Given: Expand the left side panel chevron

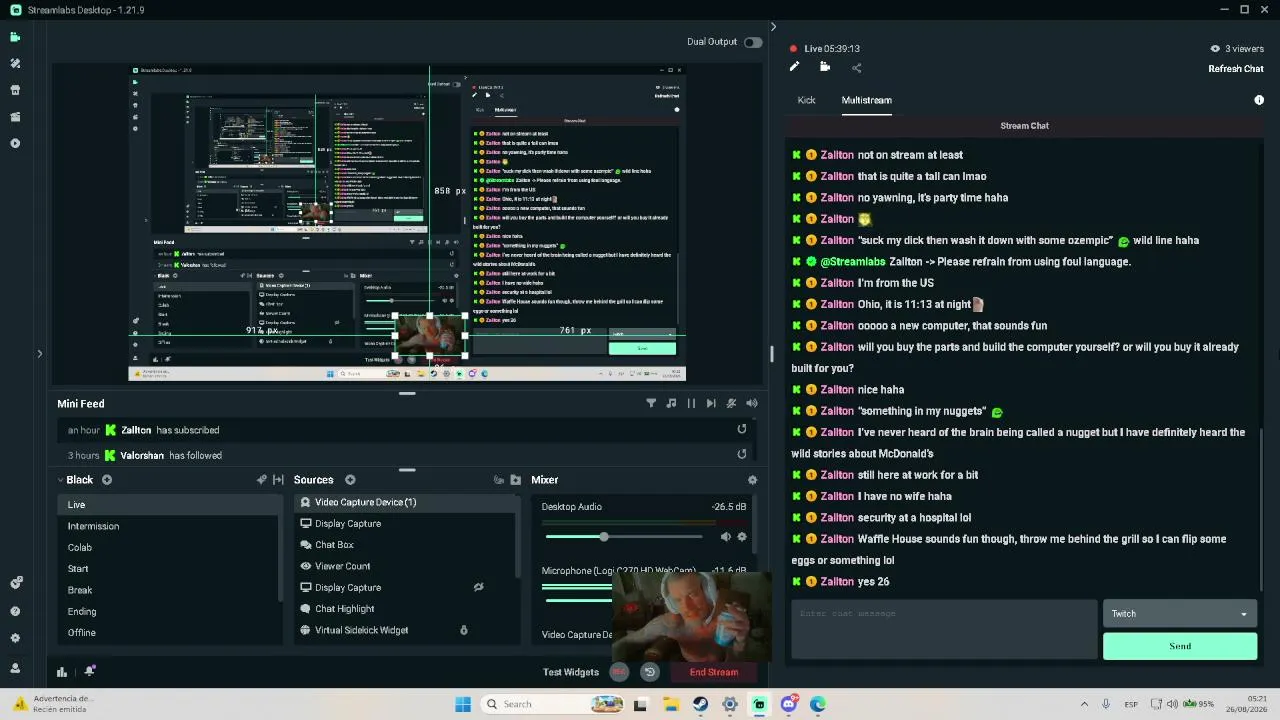Looking at the screenshot, I should 40,353.
